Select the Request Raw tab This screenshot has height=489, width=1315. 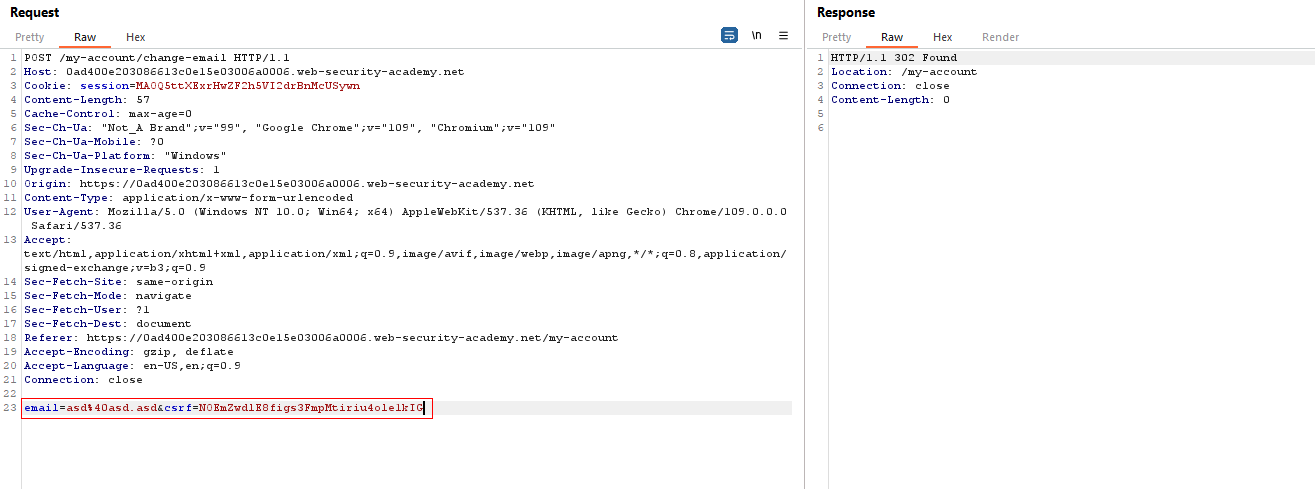click(85, 37)
